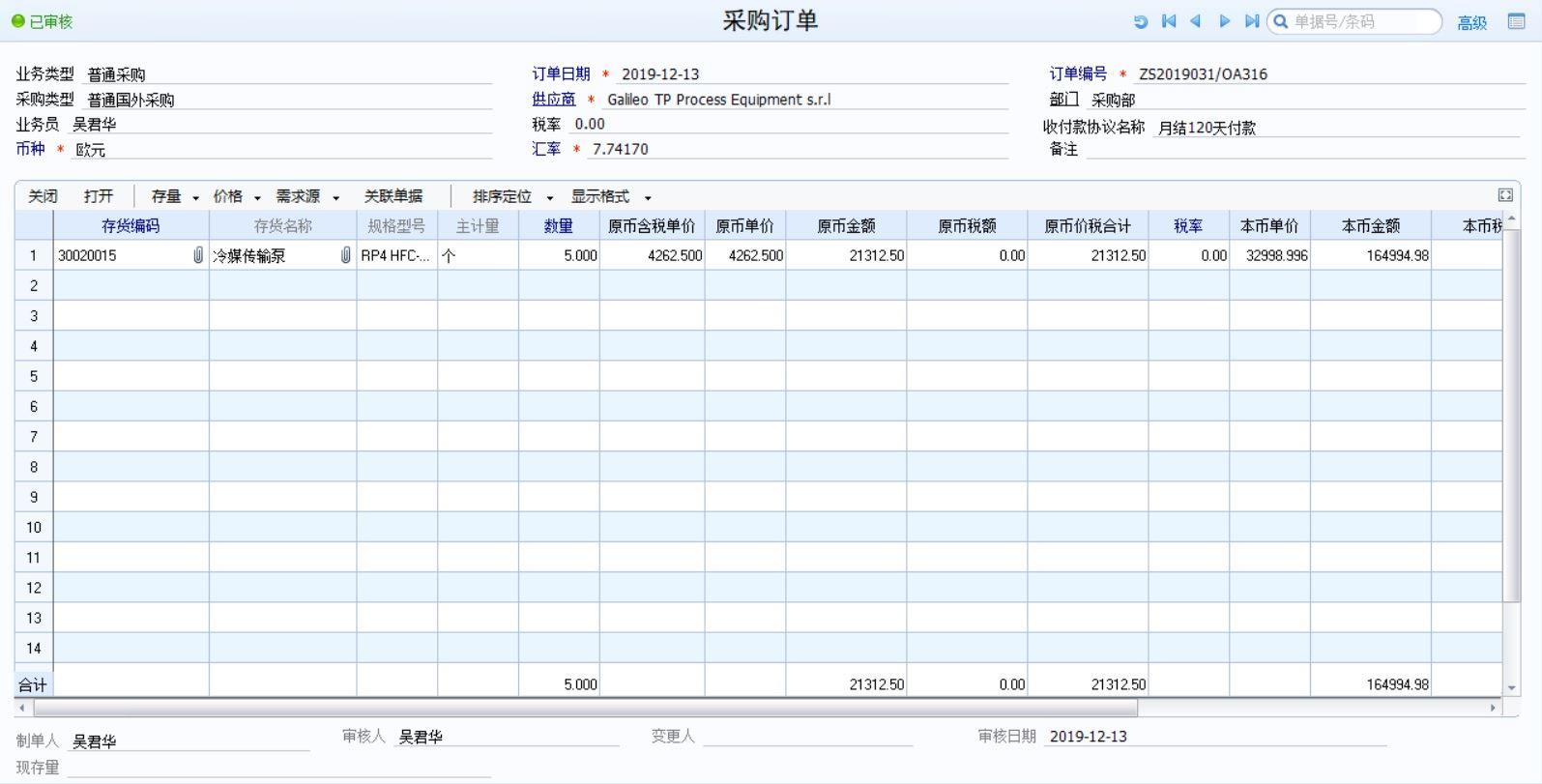This screenshot has width=1542, height=784.
Task: Select row number 7 header
Action: [33, 437]
